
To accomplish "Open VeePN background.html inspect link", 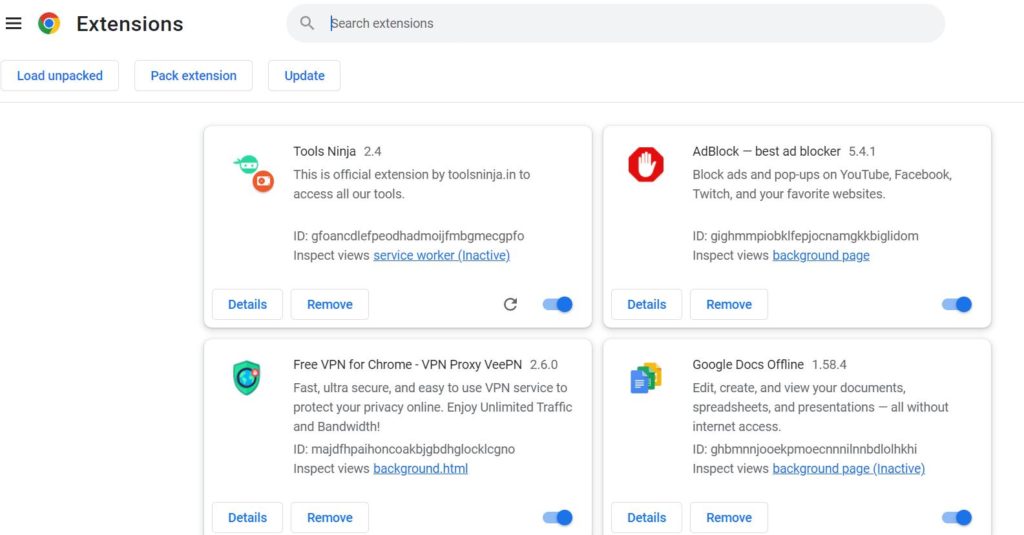I will pyautogui.click(x=420, y=469).
